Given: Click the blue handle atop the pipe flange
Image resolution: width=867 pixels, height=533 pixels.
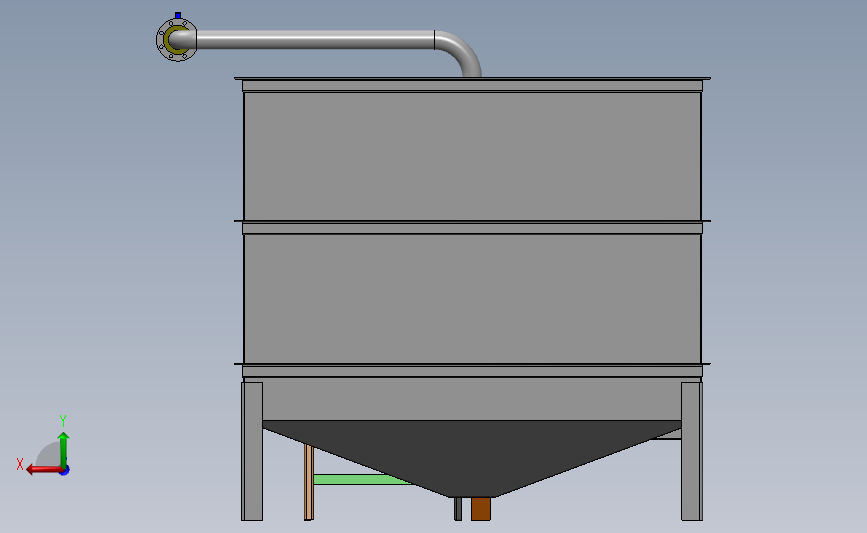Looking at the screenshot, I should coord(177,15).
